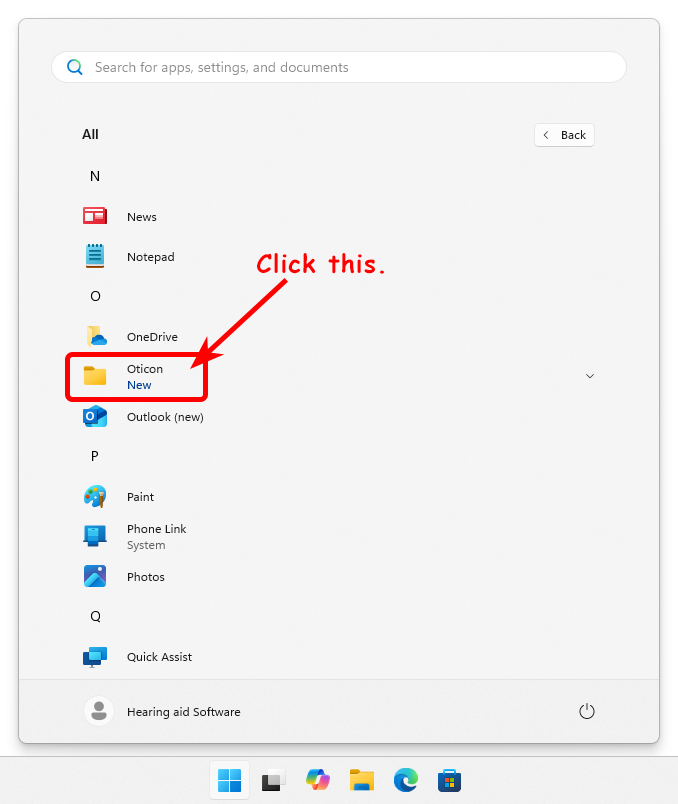Open the power options button

coord(587,711)
